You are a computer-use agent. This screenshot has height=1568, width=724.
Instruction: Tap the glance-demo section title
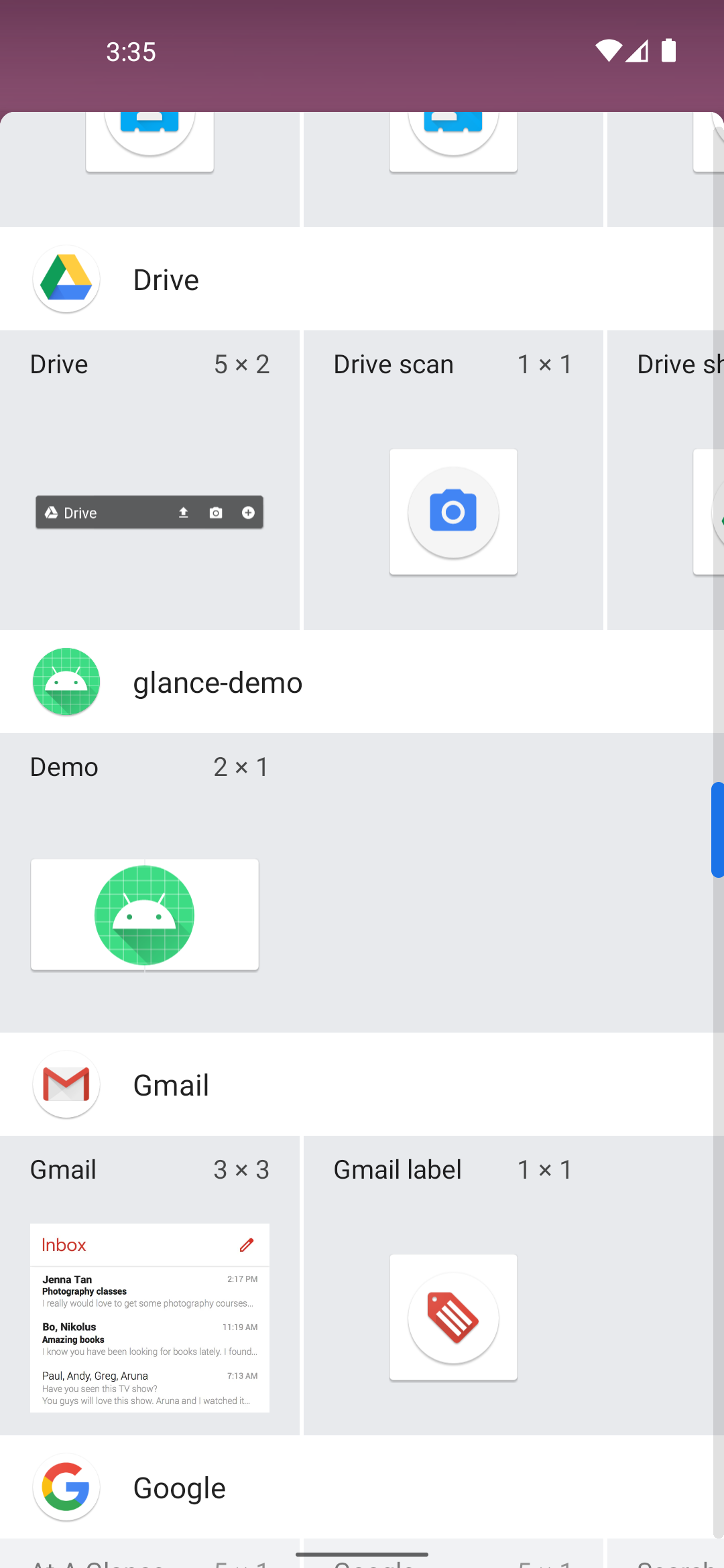[218, 683]
